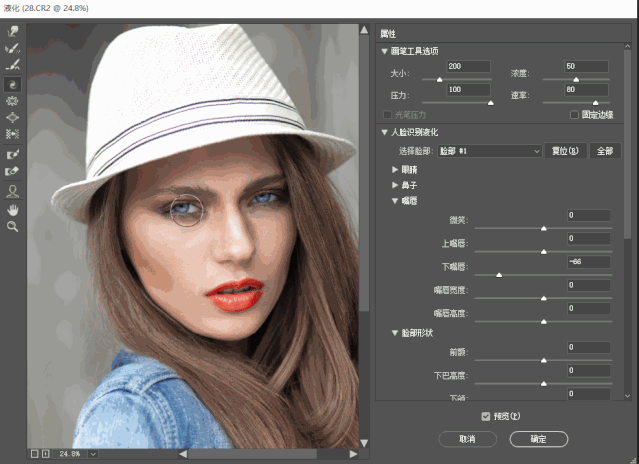The image size is (639, 464).
Task: Expand the 眼睛 section
Action: point(394,169)
